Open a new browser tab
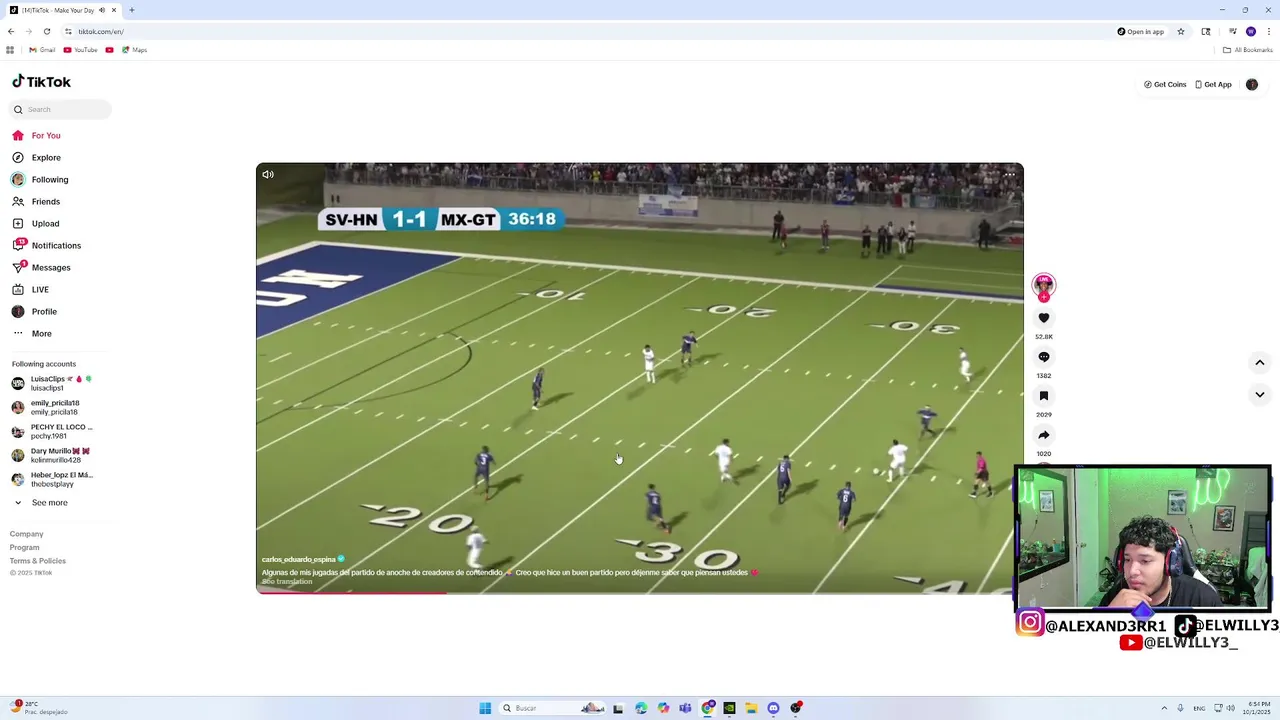This screenshot has width=1280, height=720. (x=132, y=10)
